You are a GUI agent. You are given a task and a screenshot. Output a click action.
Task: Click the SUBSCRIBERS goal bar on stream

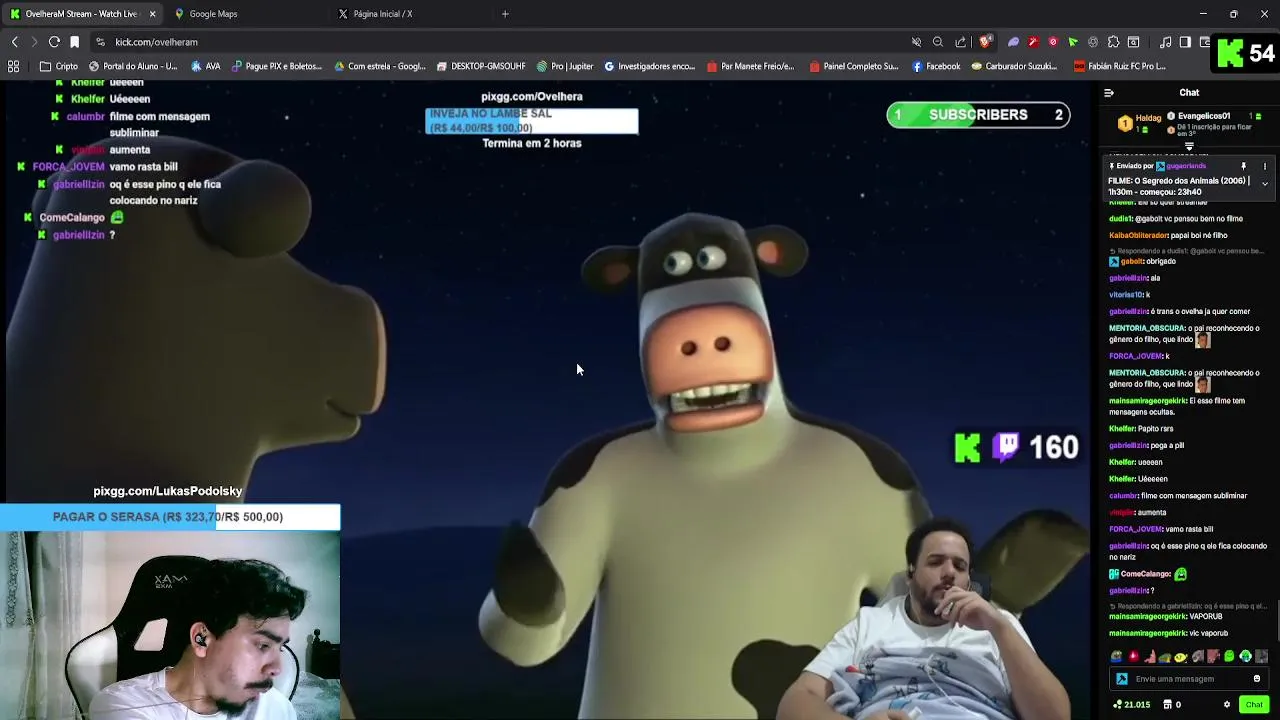point(978,115)
